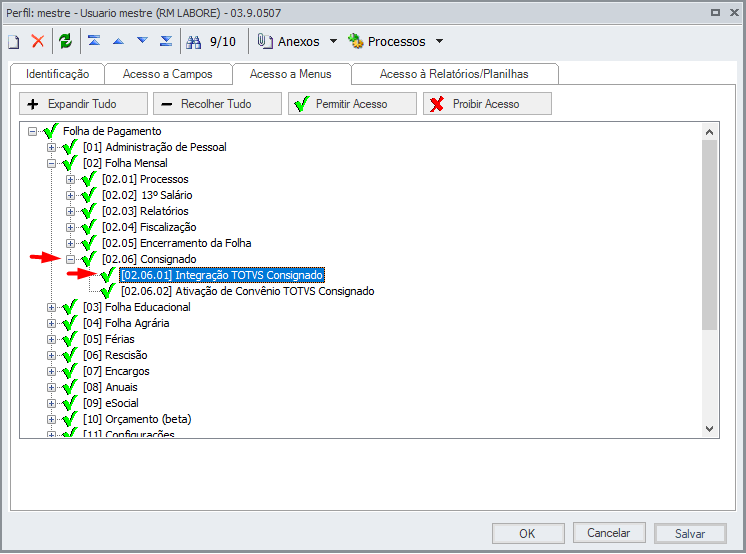Select the [03] Folha Educacional tree item
This screenshot has width=746, height=554.
pyautogui.click(x=137, y=307)
